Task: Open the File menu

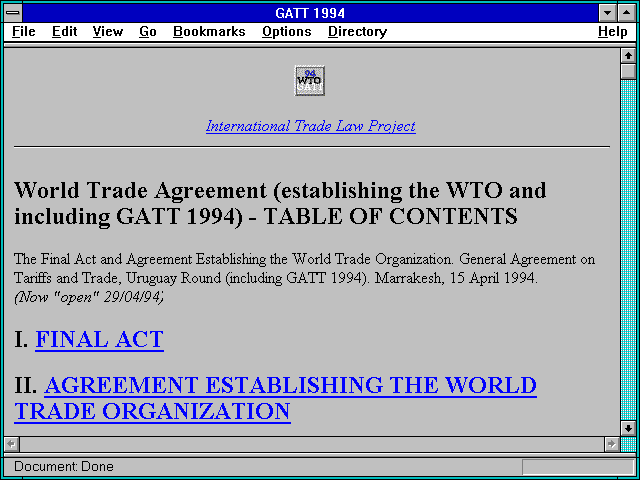Action: pos(24,32)
